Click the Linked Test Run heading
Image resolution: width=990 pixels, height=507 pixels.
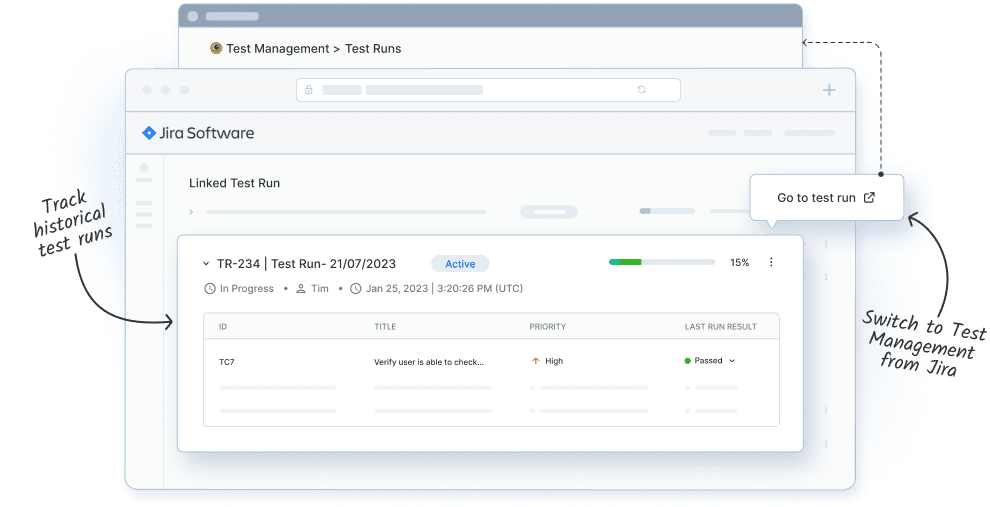234,183
